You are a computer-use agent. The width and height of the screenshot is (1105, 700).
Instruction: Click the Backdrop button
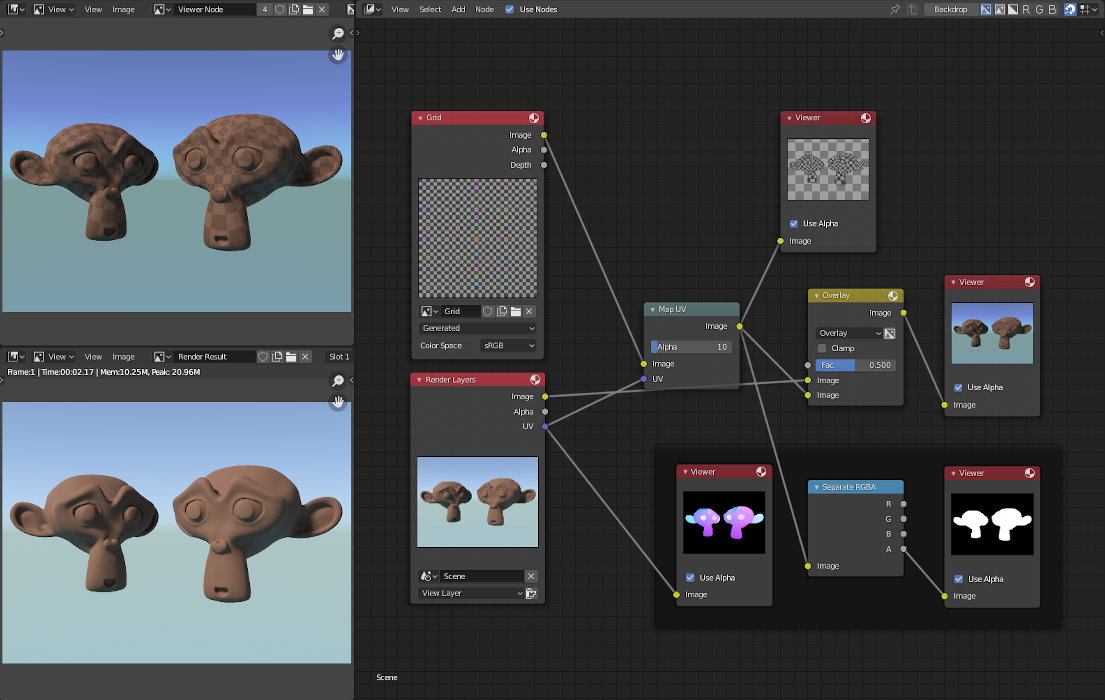(949, 9)
